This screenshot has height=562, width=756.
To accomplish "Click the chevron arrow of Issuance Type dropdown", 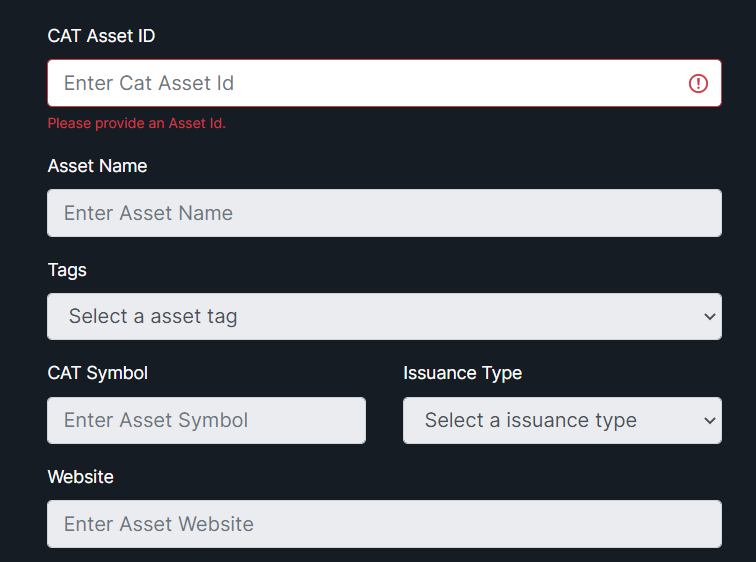I will pos(709,420).
